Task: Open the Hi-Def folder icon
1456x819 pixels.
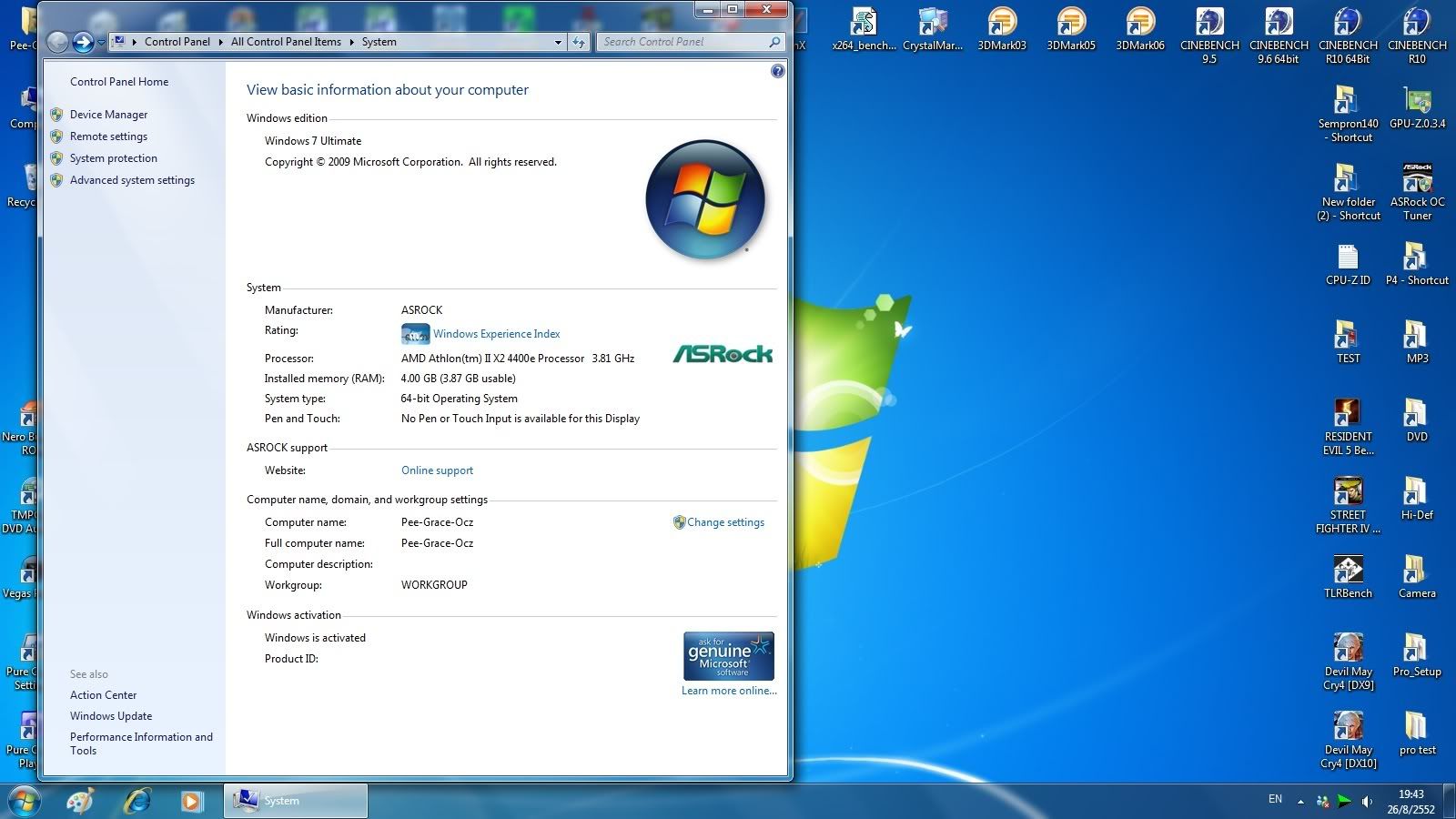Action: point(1417,499)
